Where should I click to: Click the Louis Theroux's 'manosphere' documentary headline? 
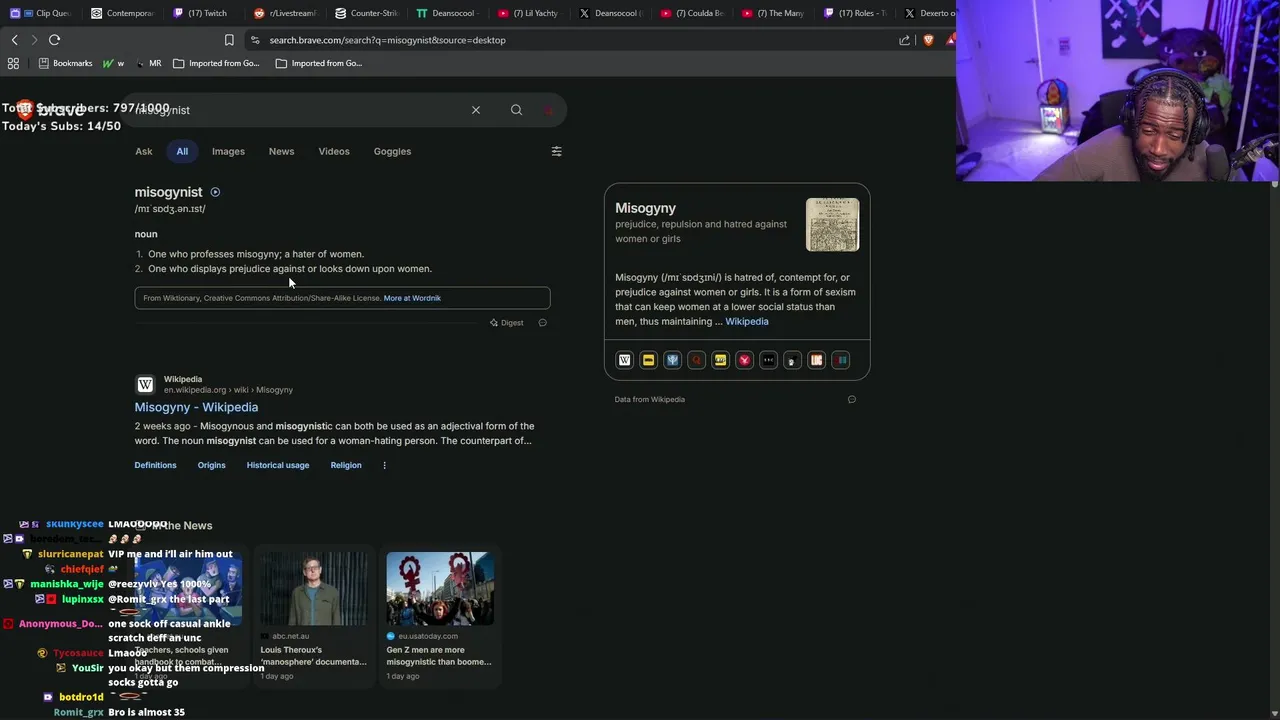[x=314, y=655]
